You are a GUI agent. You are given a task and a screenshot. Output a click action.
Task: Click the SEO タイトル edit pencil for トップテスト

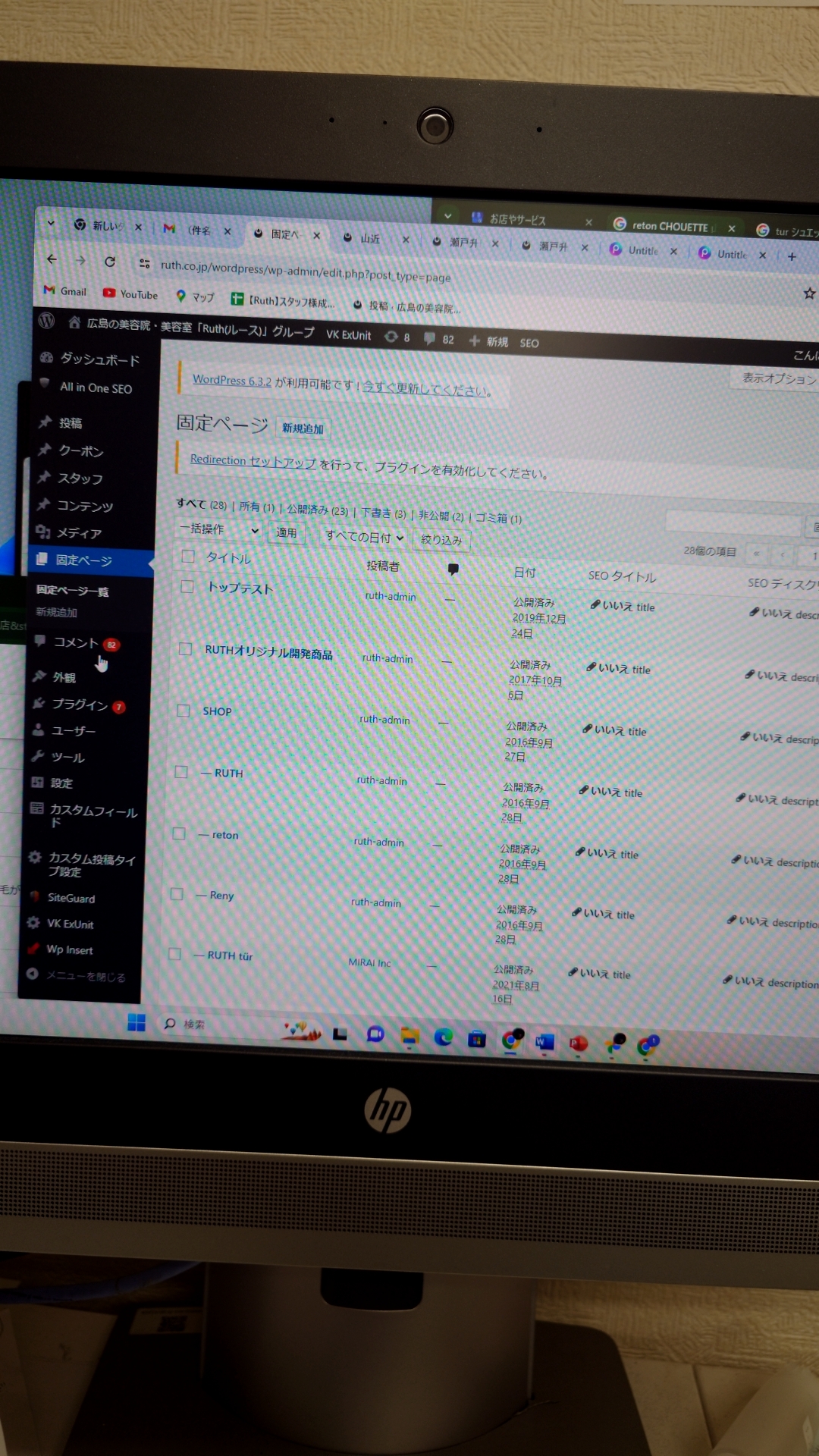click(595, 604)
